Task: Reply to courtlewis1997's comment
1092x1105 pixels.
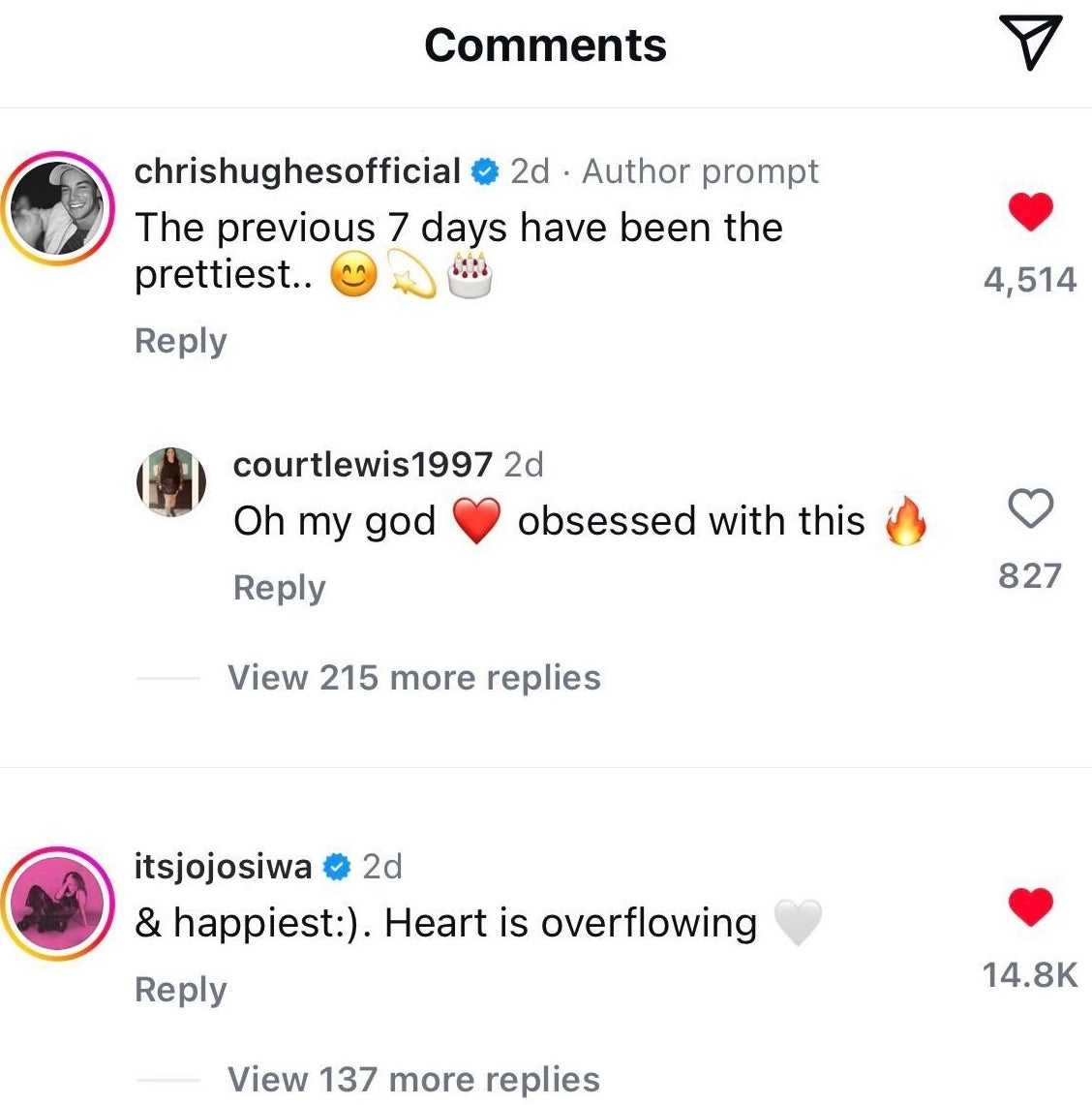Action: pos(279,587)
